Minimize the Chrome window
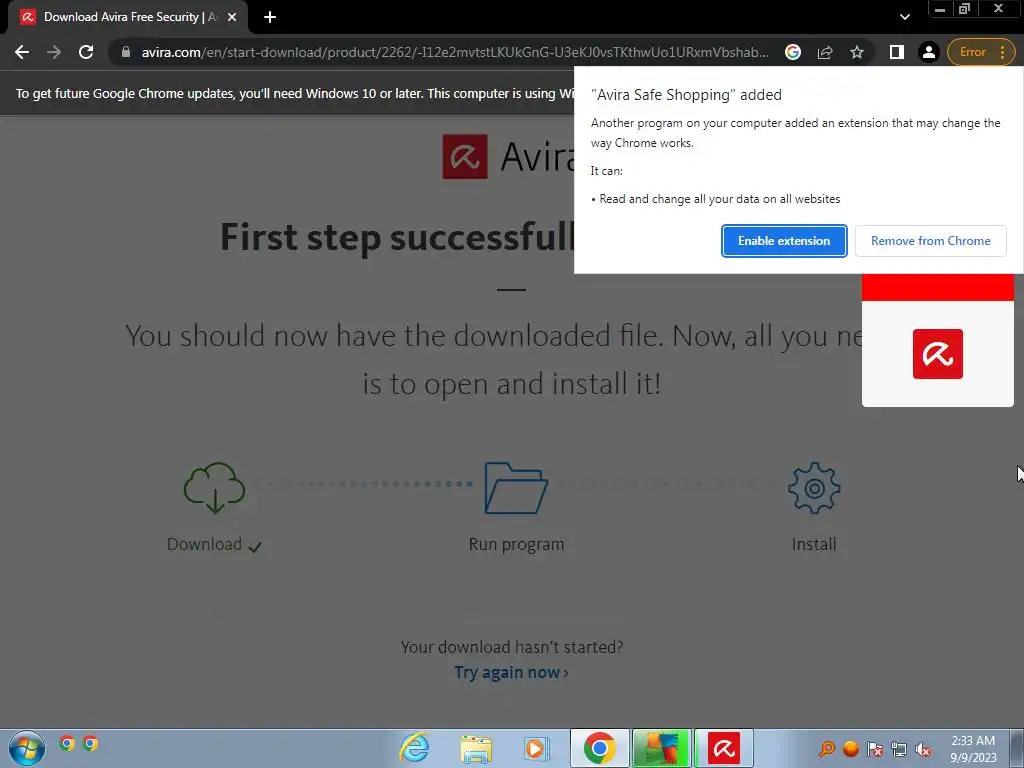Screen dimensions: 1024x768 [x=940, y=9]
